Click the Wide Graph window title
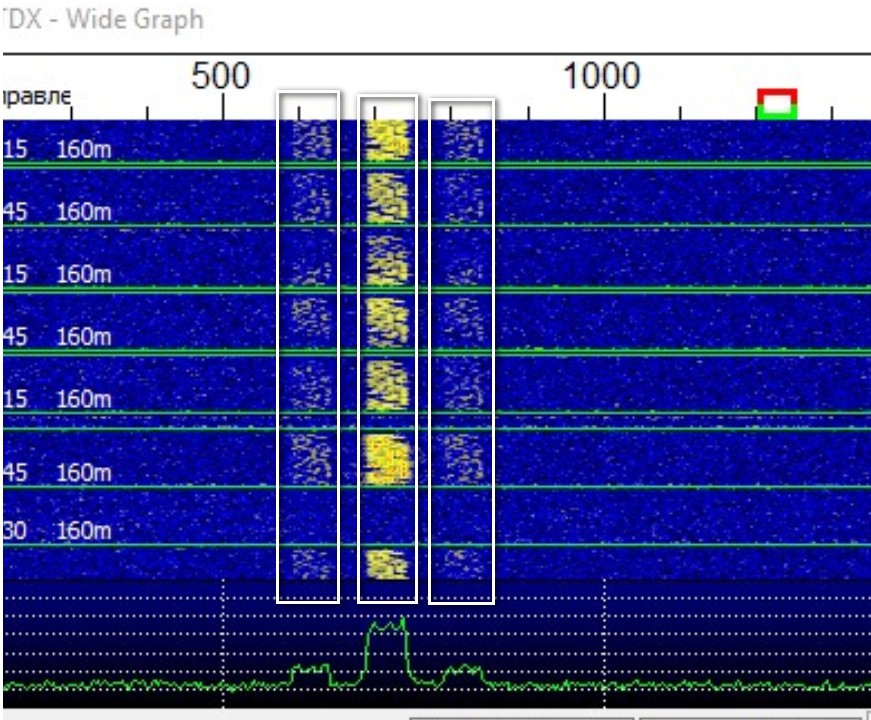 click(103, 19)
